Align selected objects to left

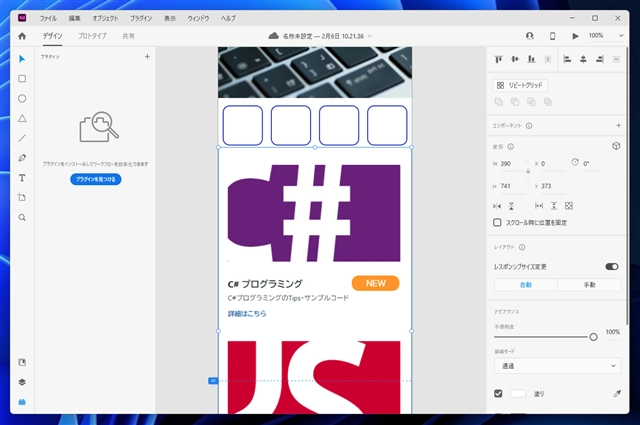[x=567, y=59]
